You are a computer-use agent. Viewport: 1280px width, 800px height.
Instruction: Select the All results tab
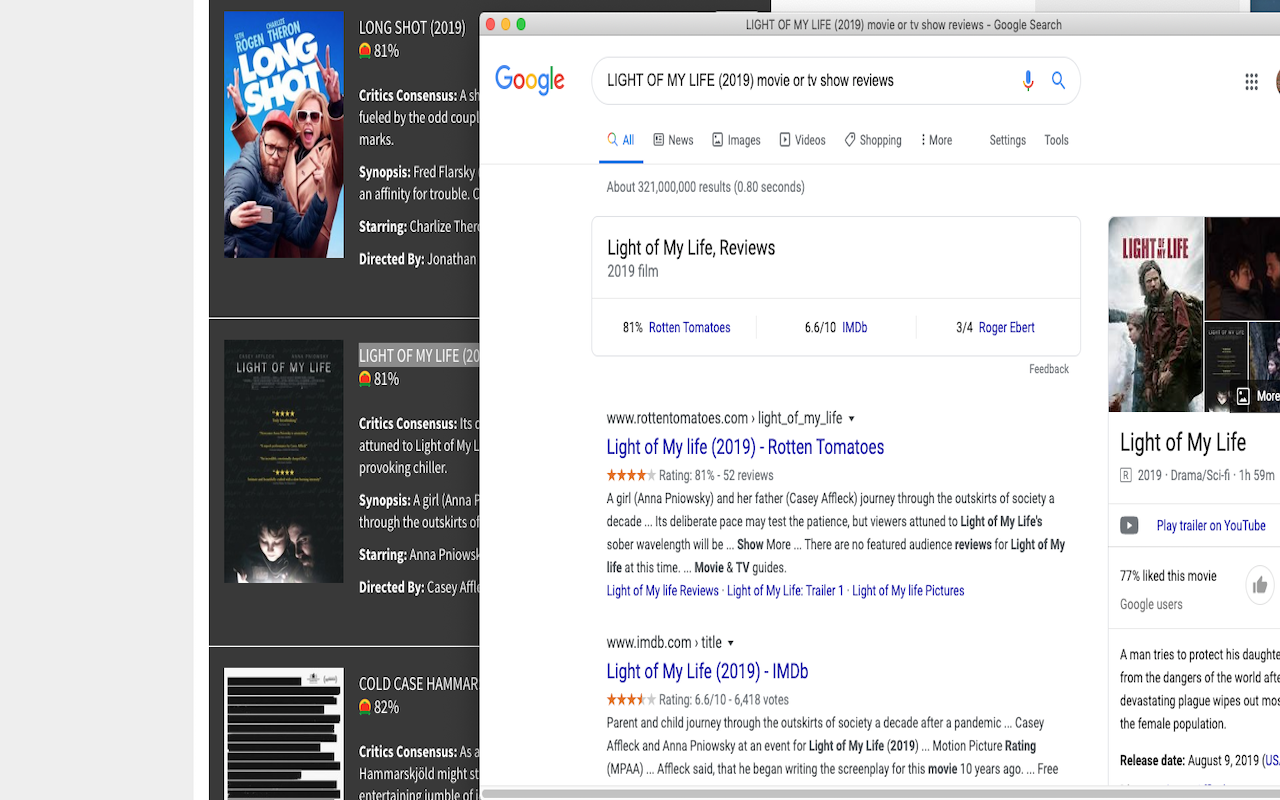pyautogui.click(x=621, y=140)
